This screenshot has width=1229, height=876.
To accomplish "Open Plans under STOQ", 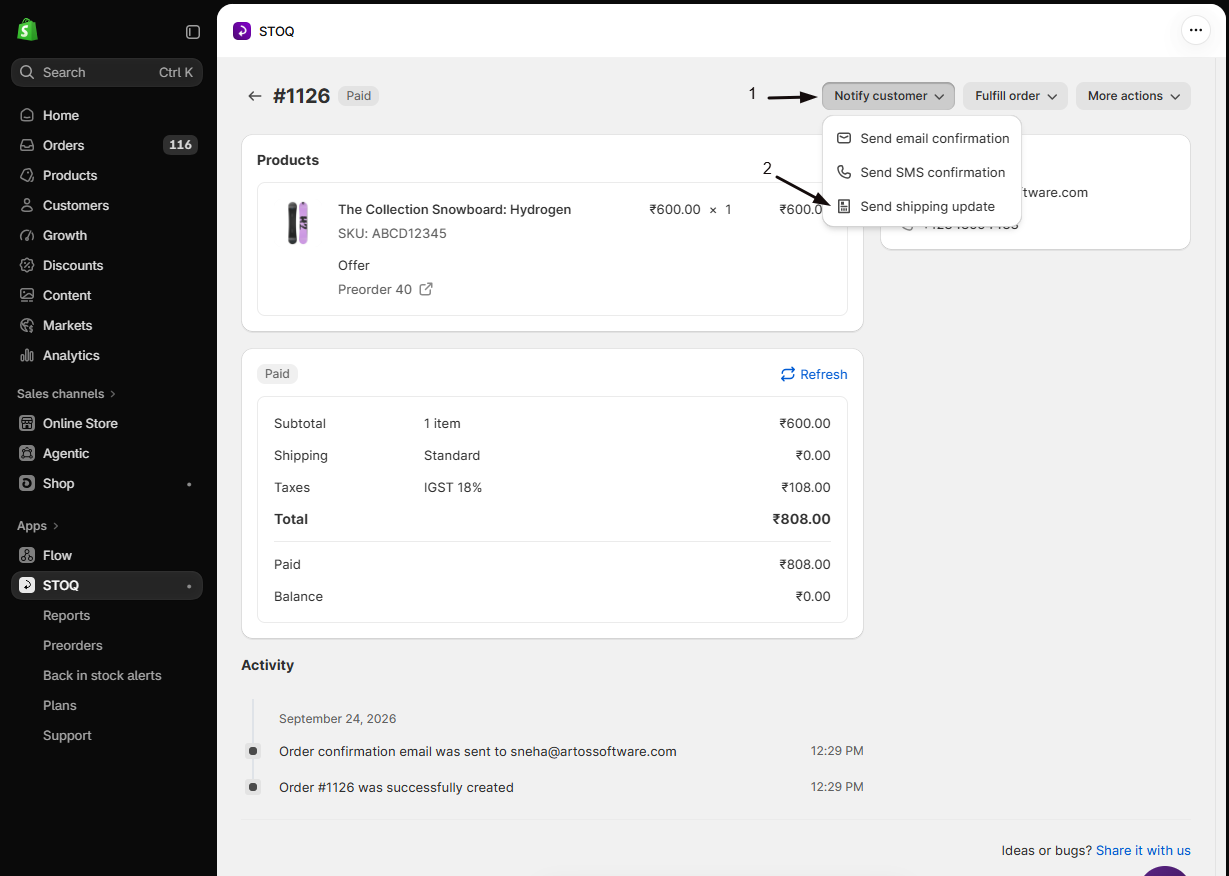I will (59, 705).
